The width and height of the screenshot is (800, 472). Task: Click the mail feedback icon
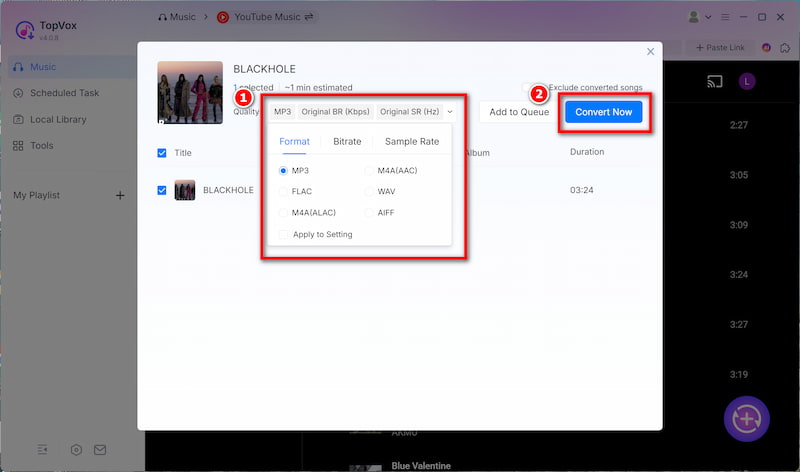100,450
